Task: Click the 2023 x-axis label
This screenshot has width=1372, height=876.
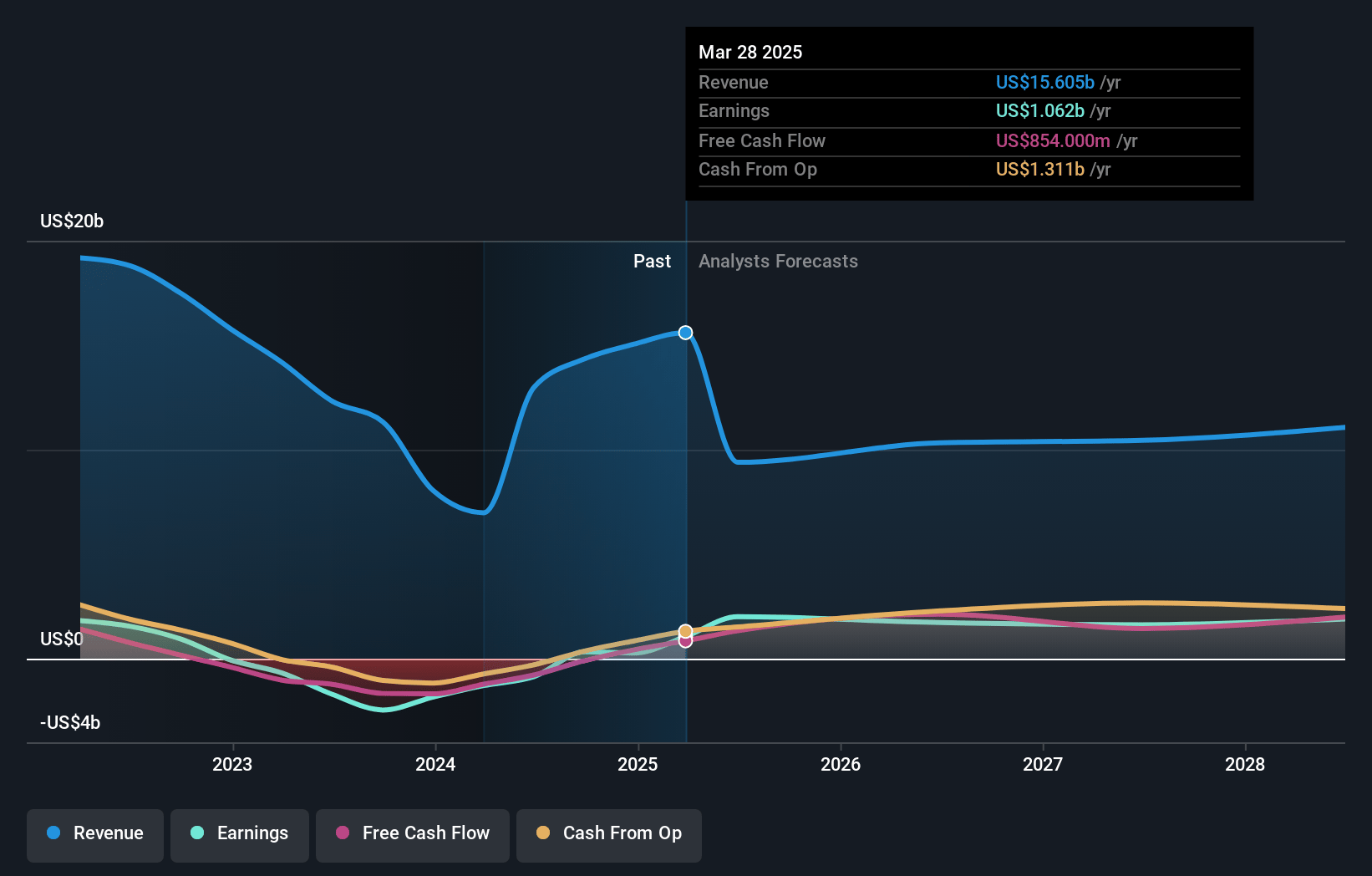Action: coord(232,764)
